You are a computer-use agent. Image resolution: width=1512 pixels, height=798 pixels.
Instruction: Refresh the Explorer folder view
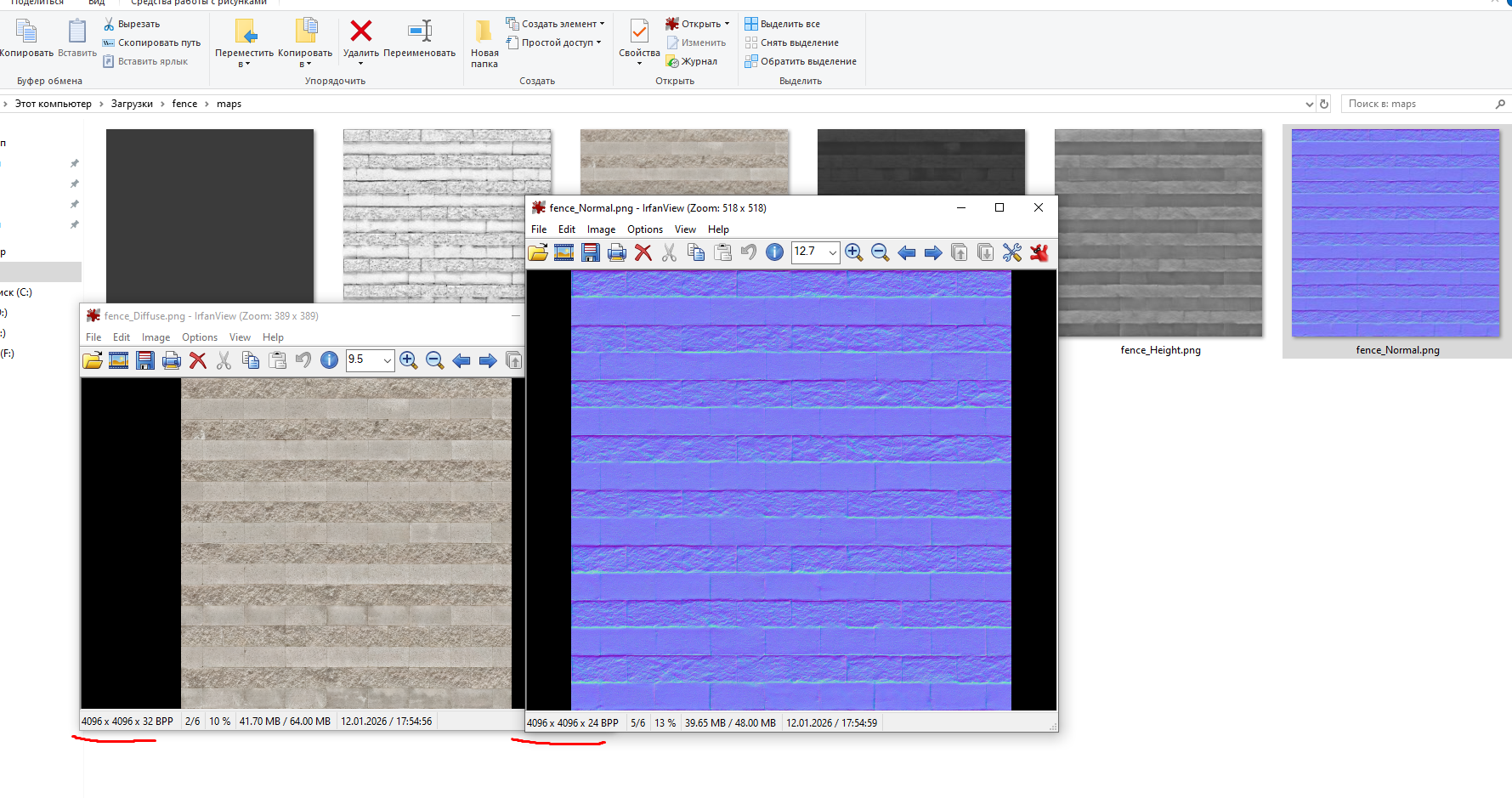click(1324, 104)
